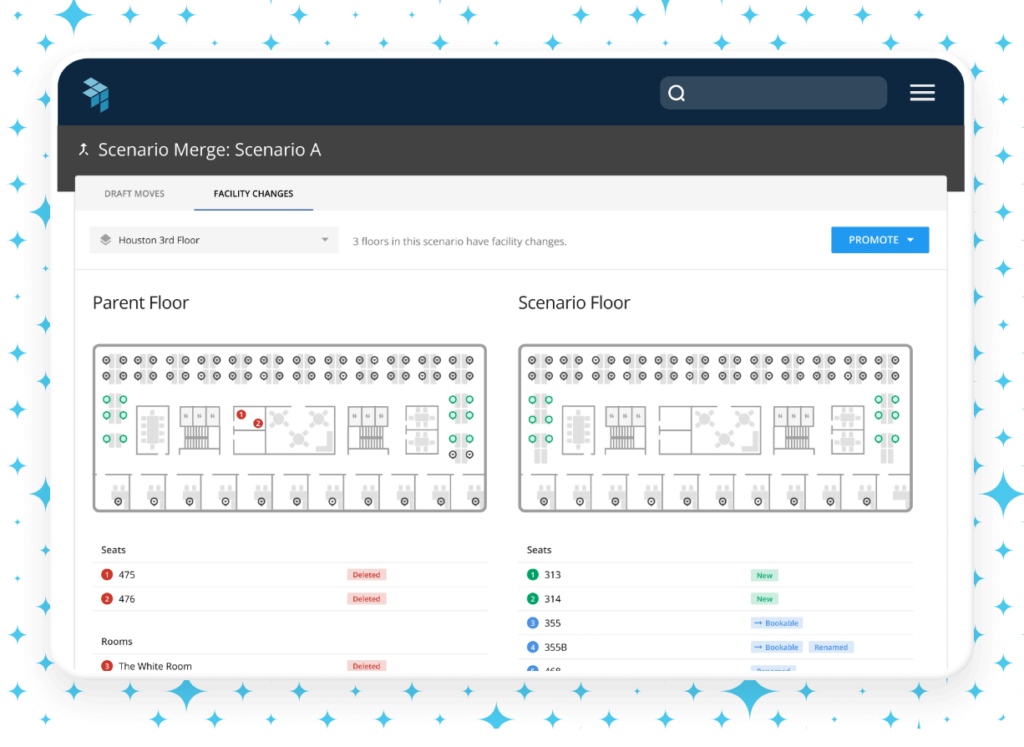Click green badge 1 next to seat 313
Screen dimensions: 1024x747
pos(533,575)
